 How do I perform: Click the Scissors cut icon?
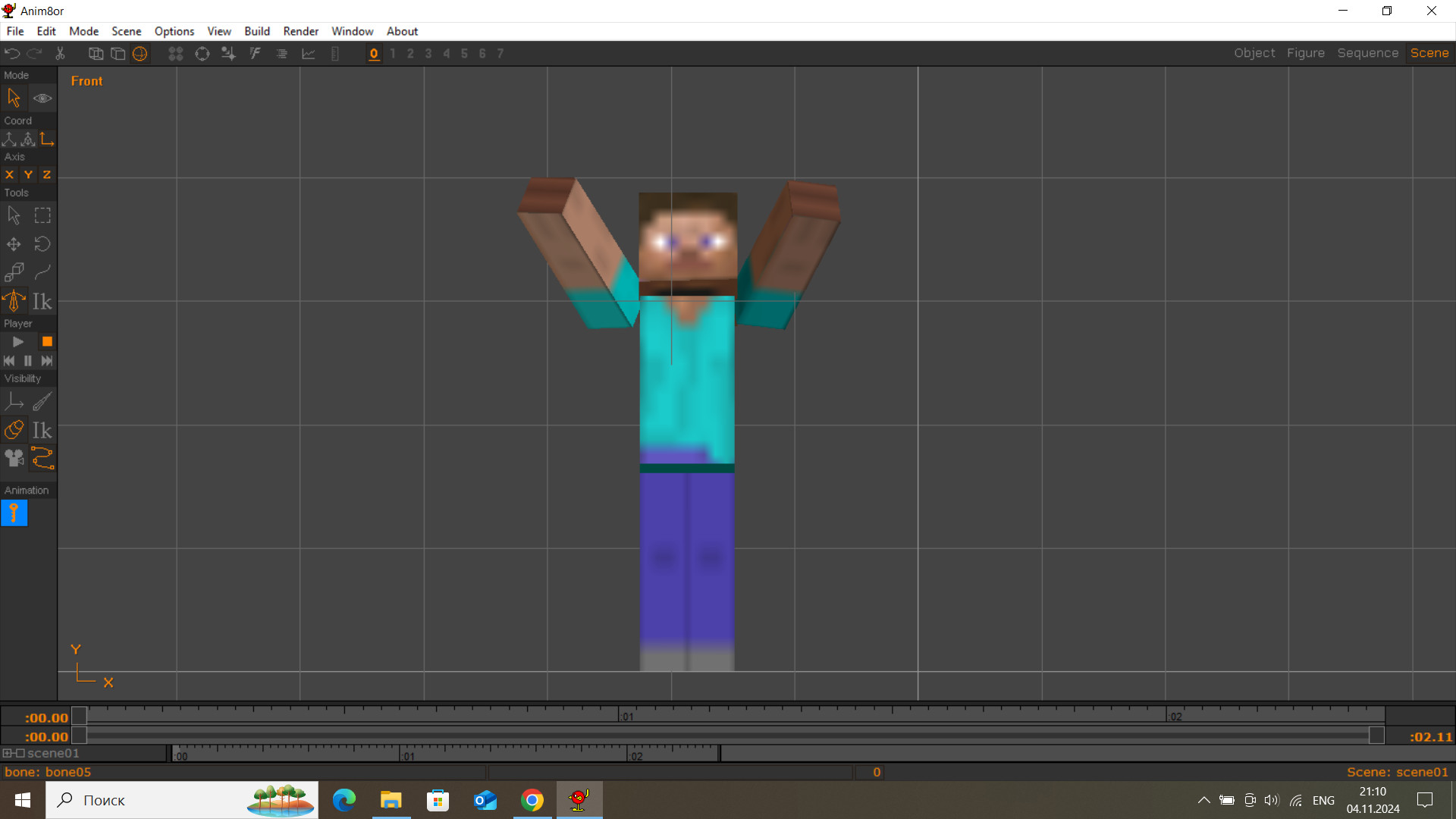[60, 53]
